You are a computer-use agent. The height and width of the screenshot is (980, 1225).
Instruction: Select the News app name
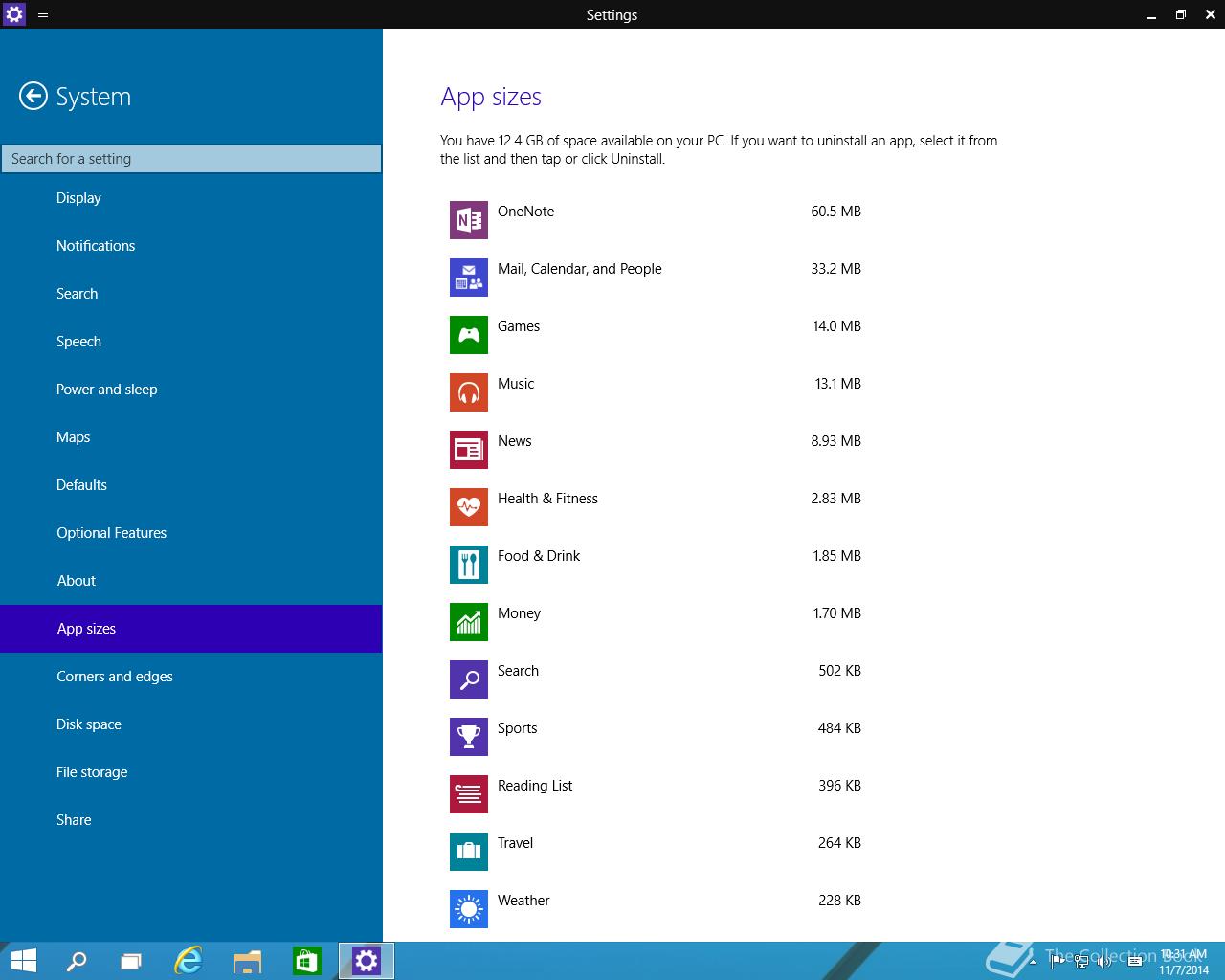click(514, 441)
